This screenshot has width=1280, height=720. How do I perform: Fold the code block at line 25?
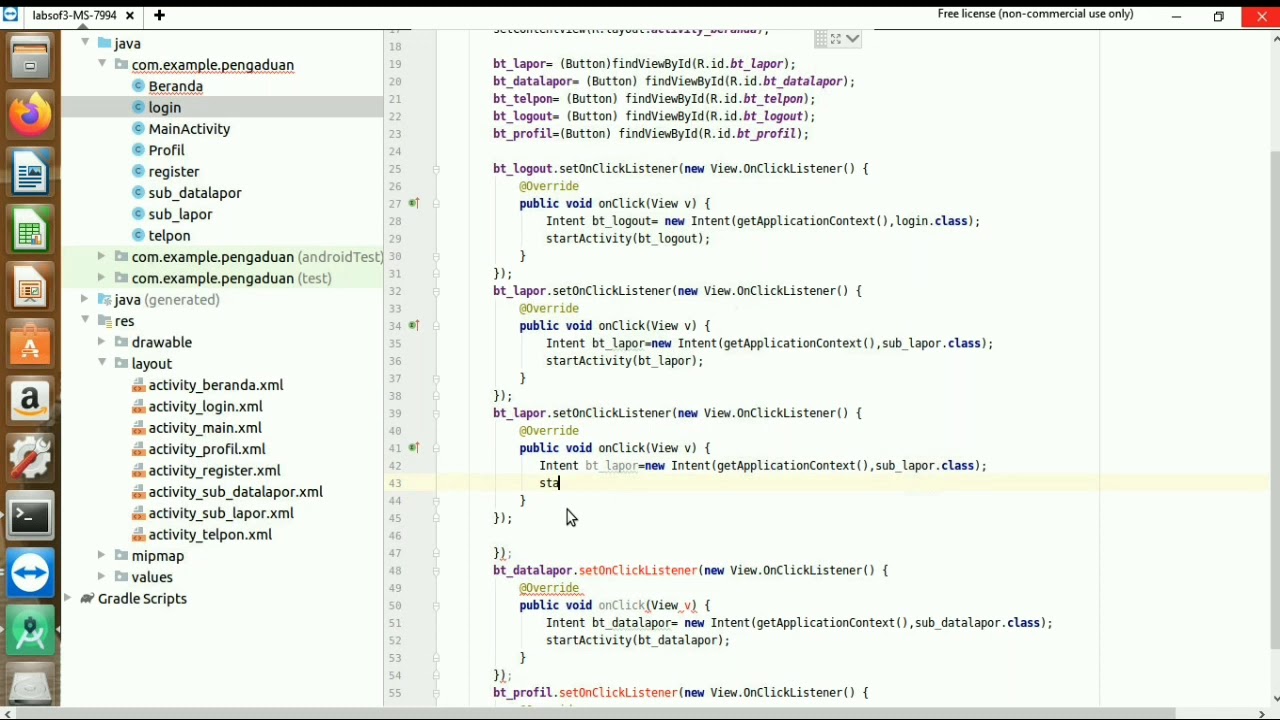click(436, 169)
